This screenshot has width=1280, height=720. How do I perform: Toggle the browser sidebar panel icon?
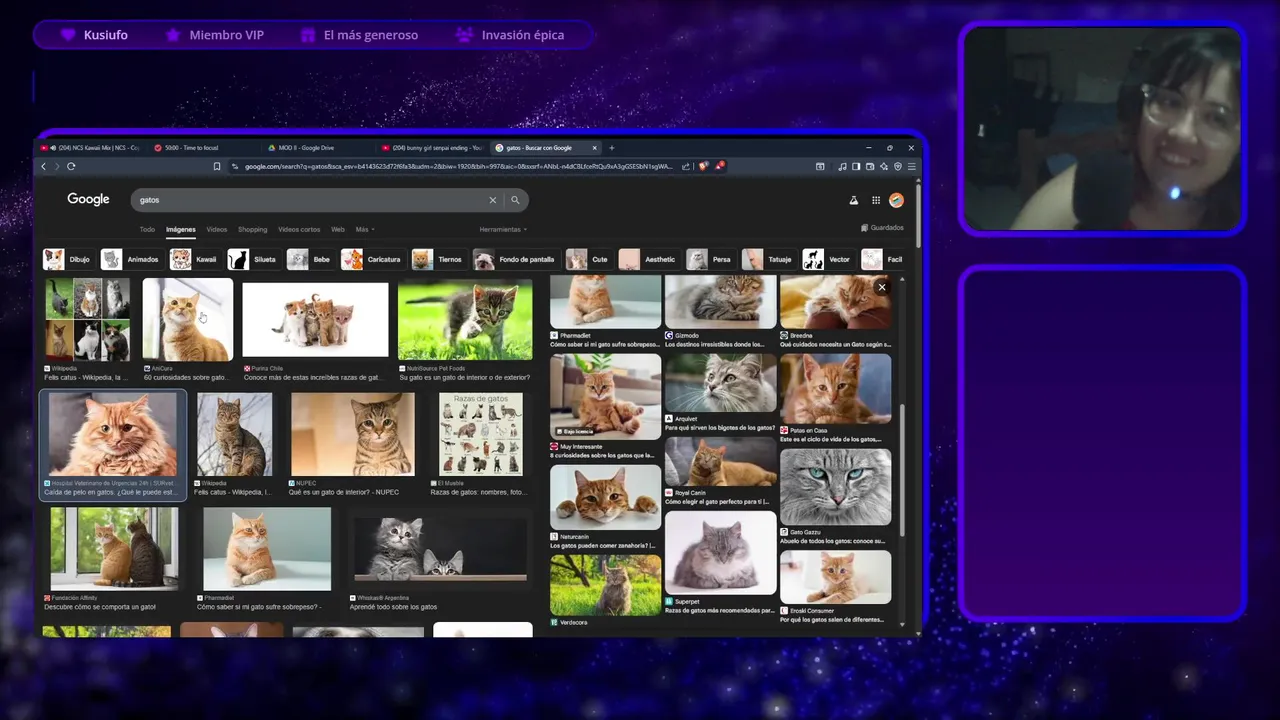click(856, 166)
